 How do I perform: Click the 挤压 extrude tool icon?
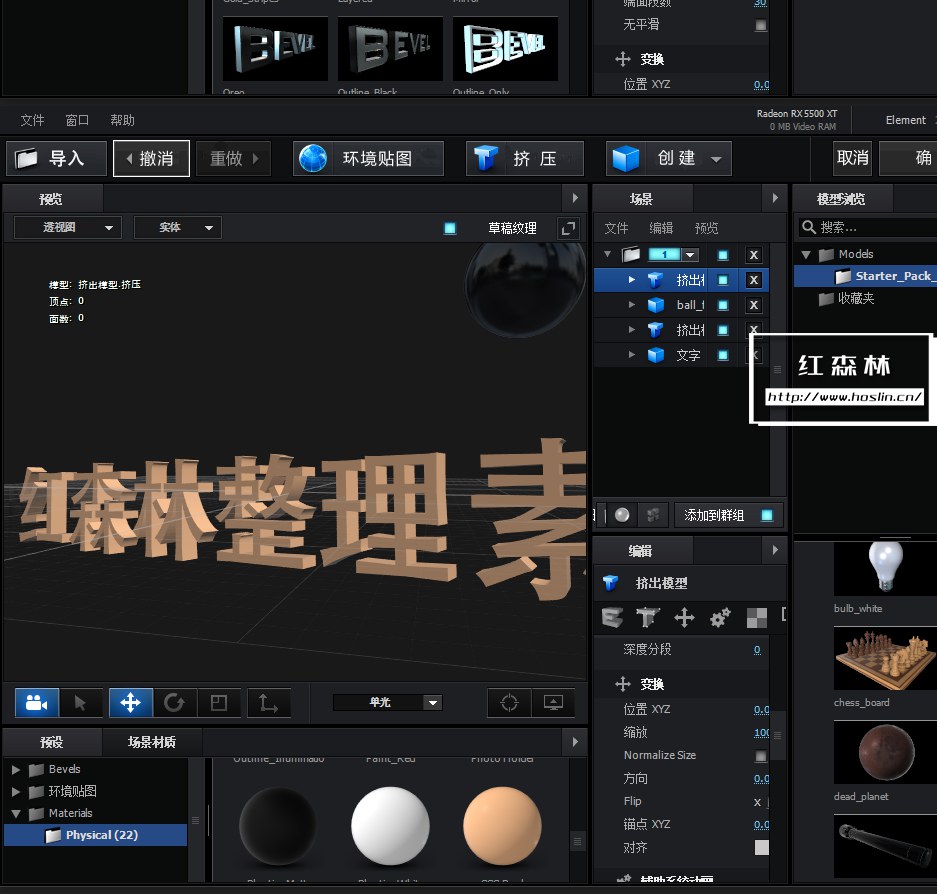(487, 157)
